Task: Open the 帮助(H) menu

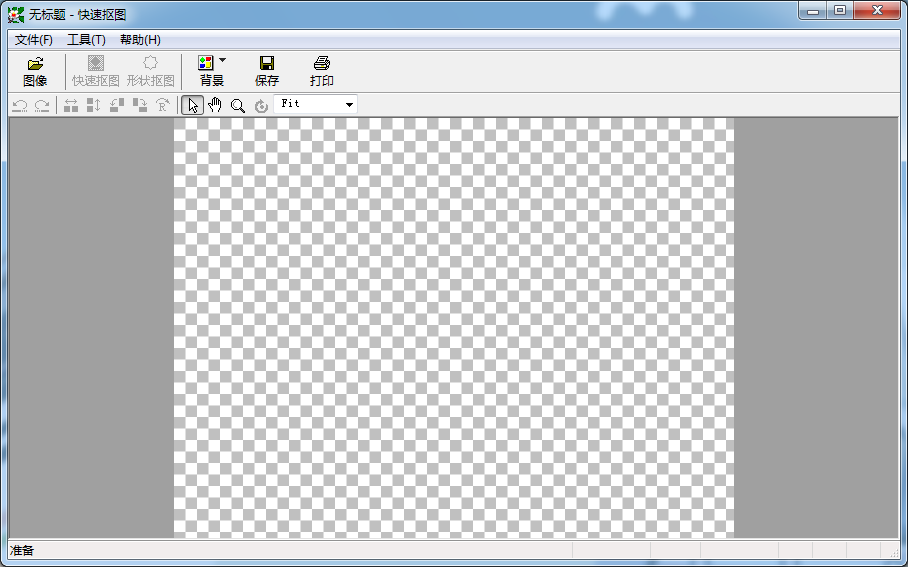Action: point(140,40)
